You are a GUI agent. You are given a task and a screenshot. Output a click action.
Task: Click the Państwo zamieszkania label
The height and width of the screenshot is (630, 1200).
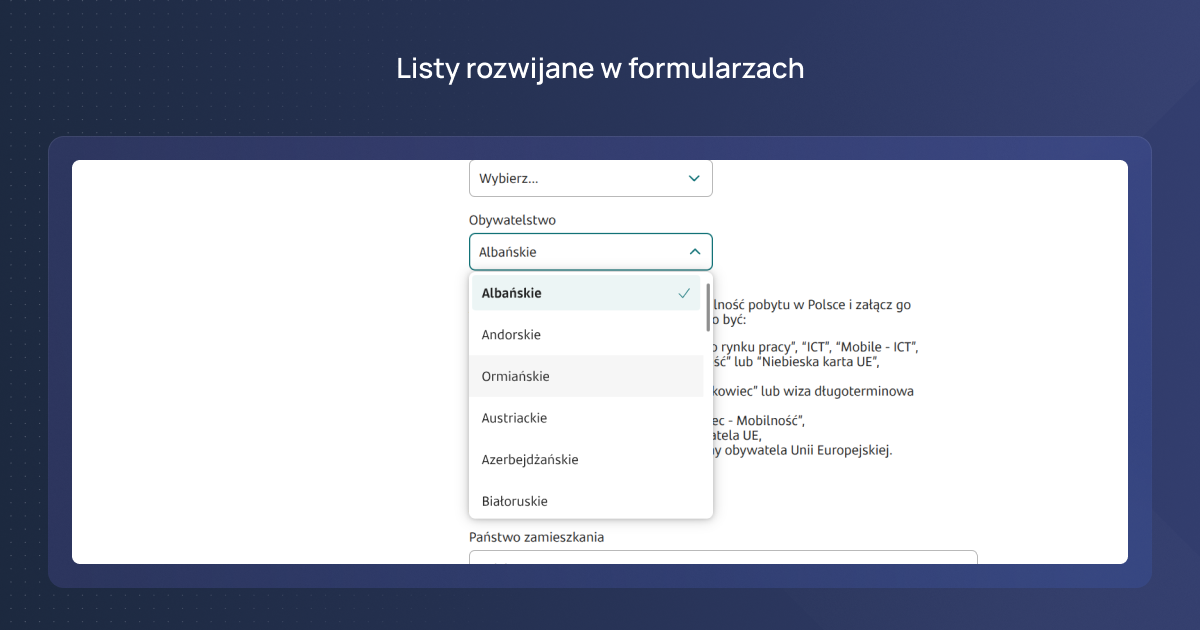536,537
